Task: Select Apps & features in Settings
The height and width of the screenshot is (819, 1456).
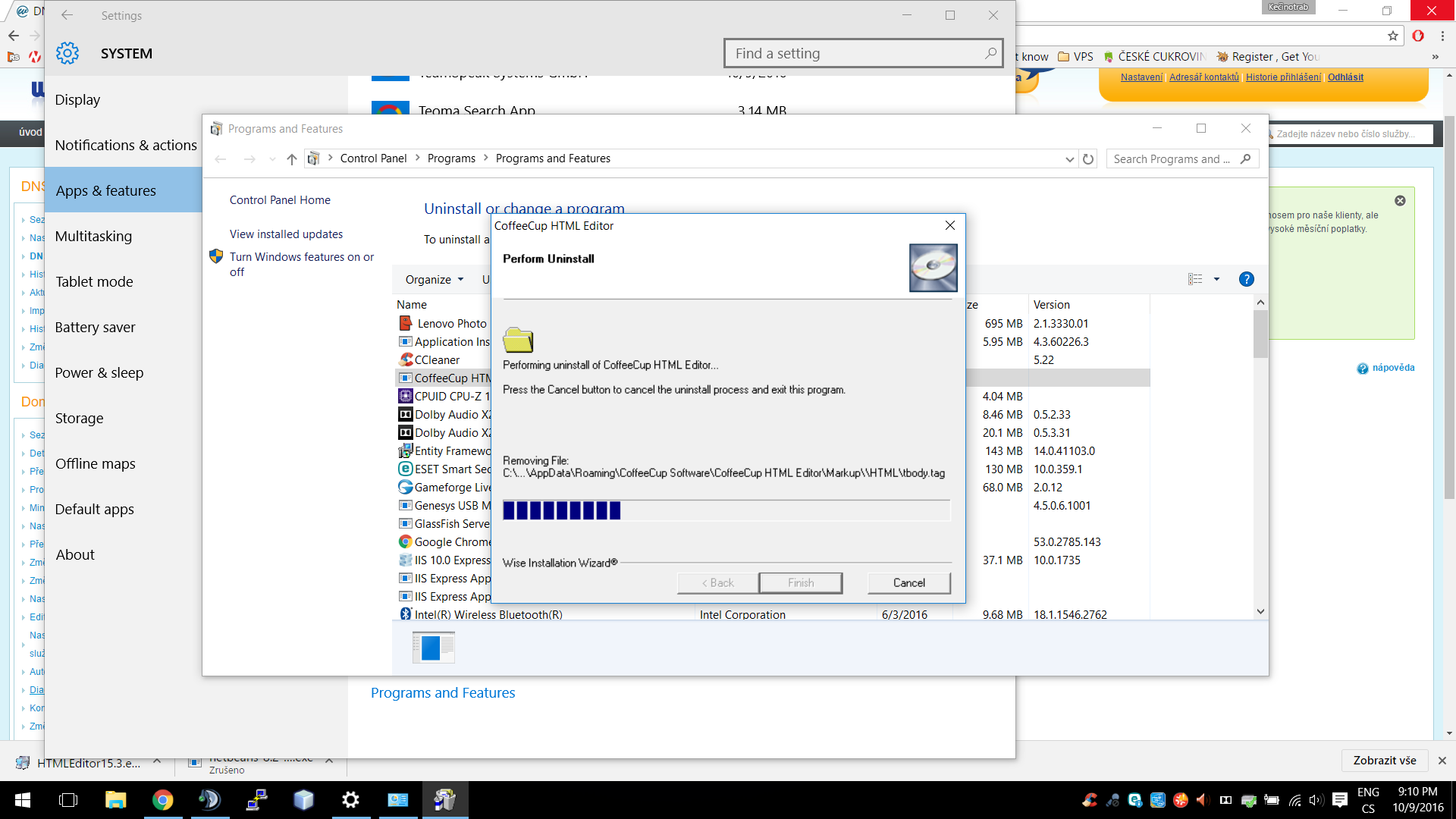Action: (x=124, y=190)
